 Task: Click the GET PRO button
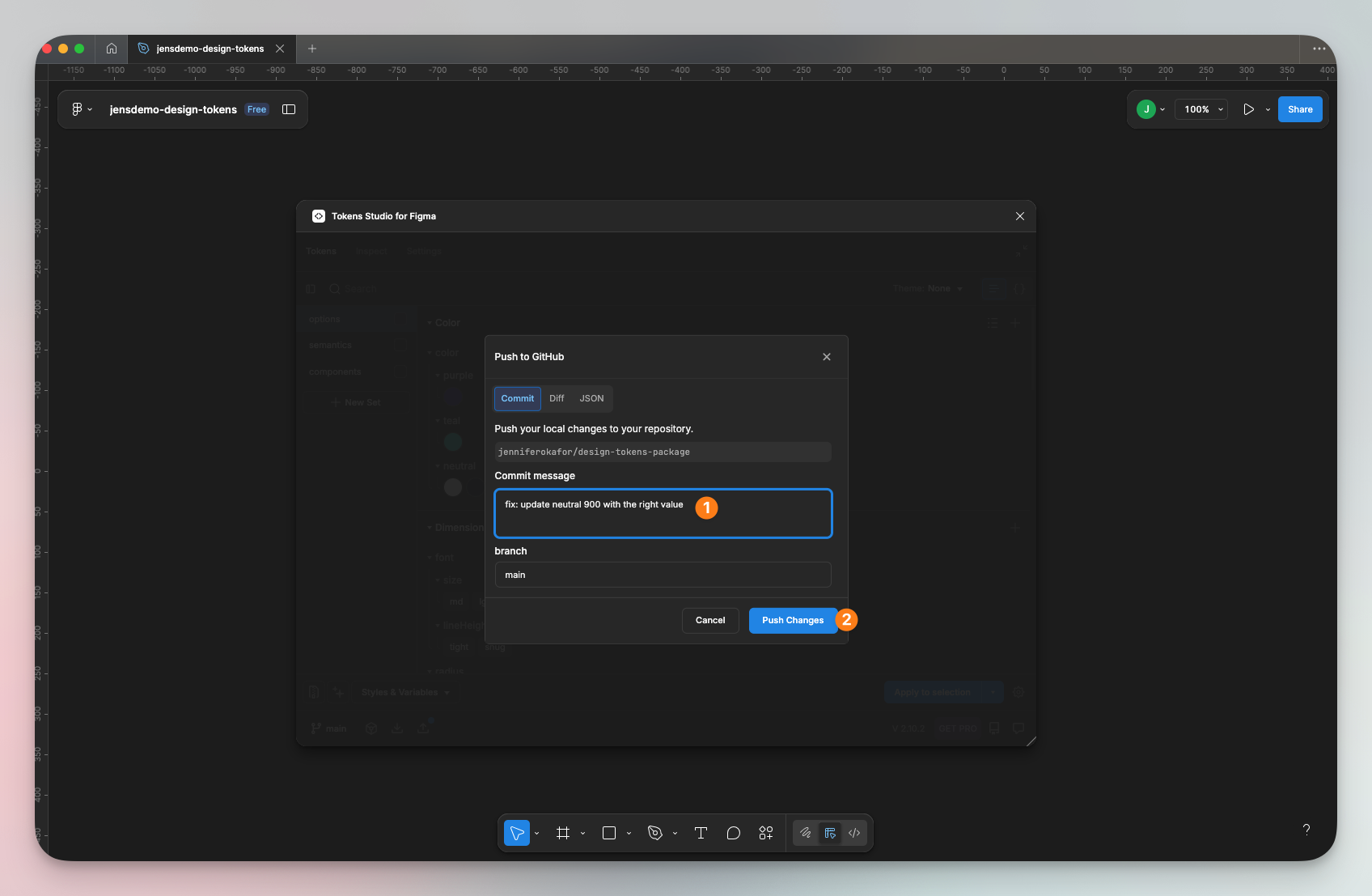tap(957, 728)
